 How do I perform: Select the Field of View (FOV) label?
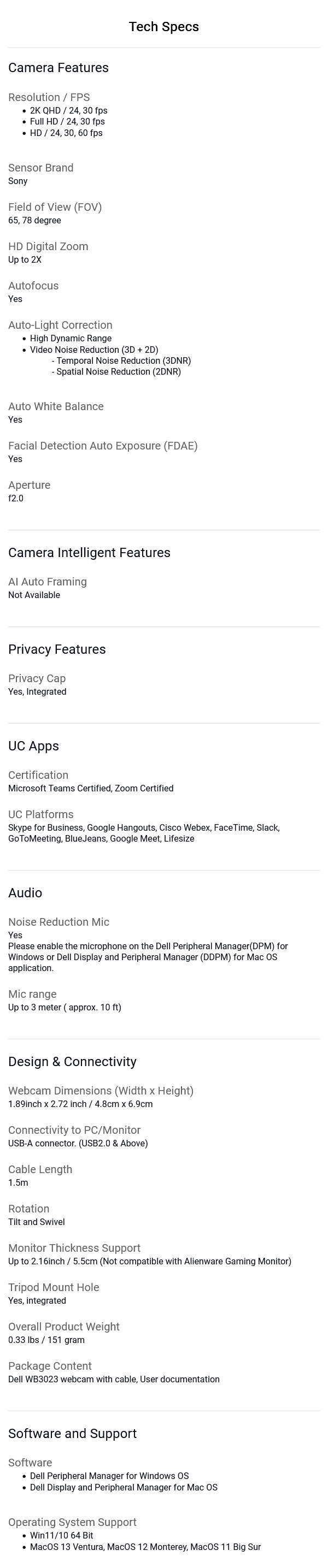pyautogui.click(x=55, y=207)
